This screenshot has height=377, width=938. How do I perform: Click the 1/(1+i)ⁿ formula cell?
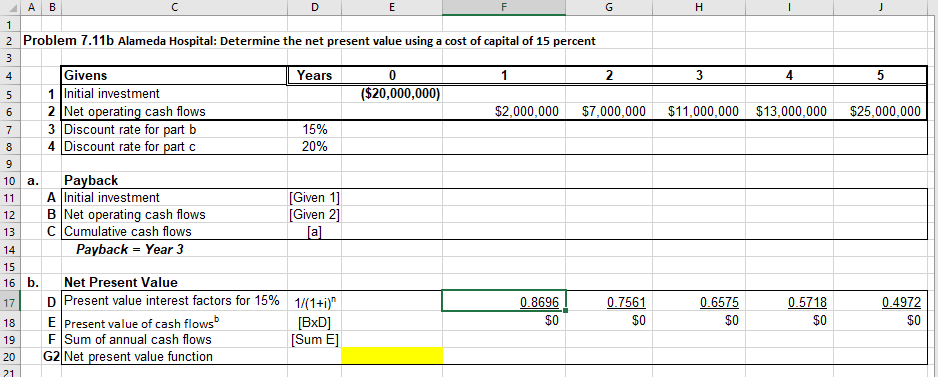tap(314, 303)
